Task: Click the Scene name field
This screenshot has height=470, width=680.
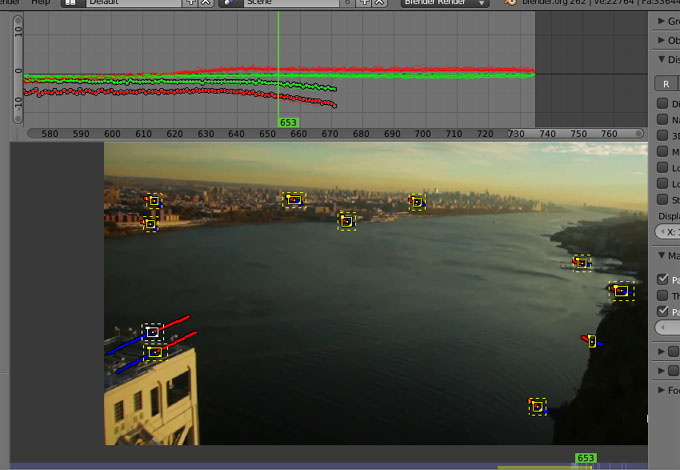Action: point(291,3)
